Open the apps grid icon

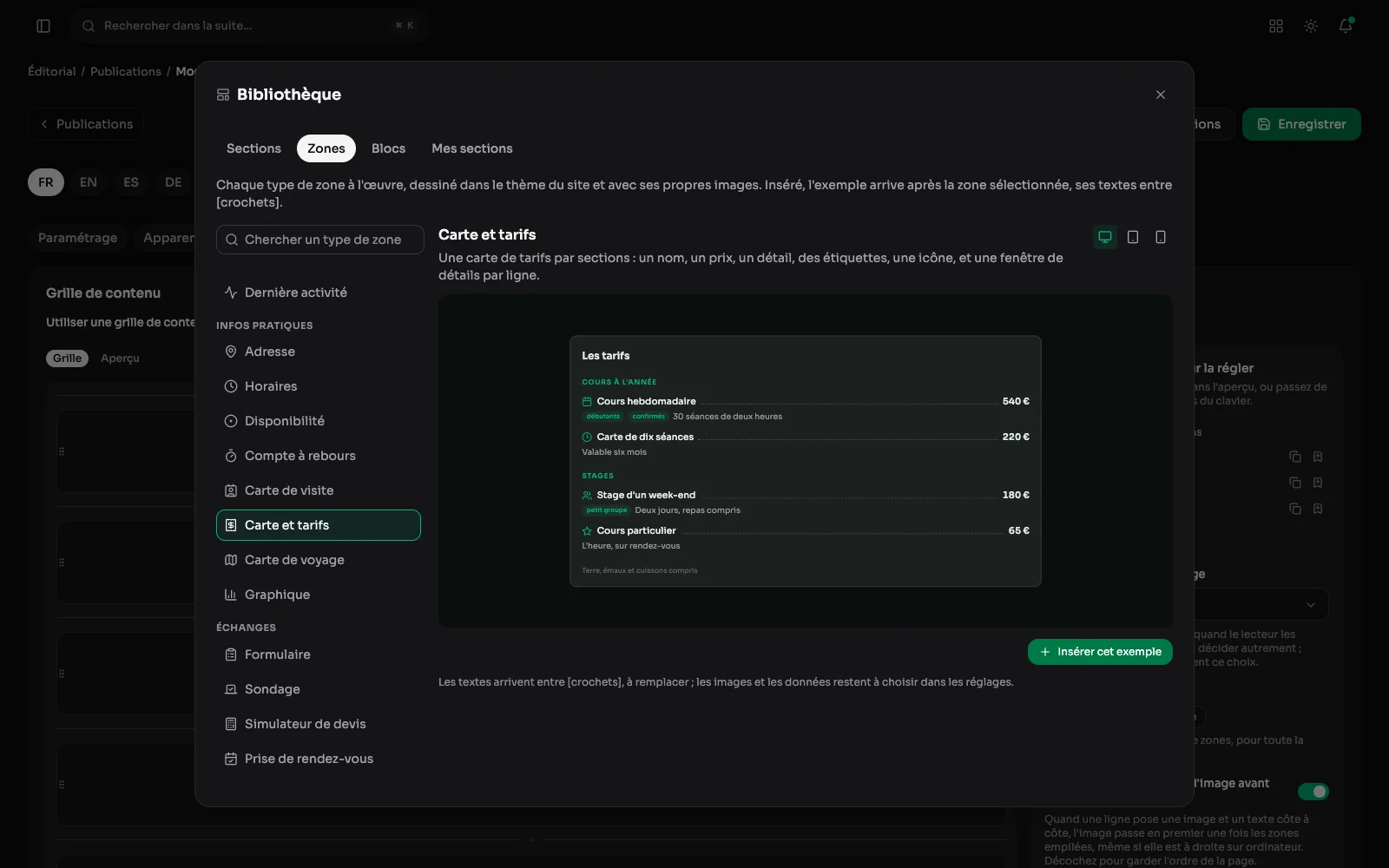click(x=1276, y=26)
